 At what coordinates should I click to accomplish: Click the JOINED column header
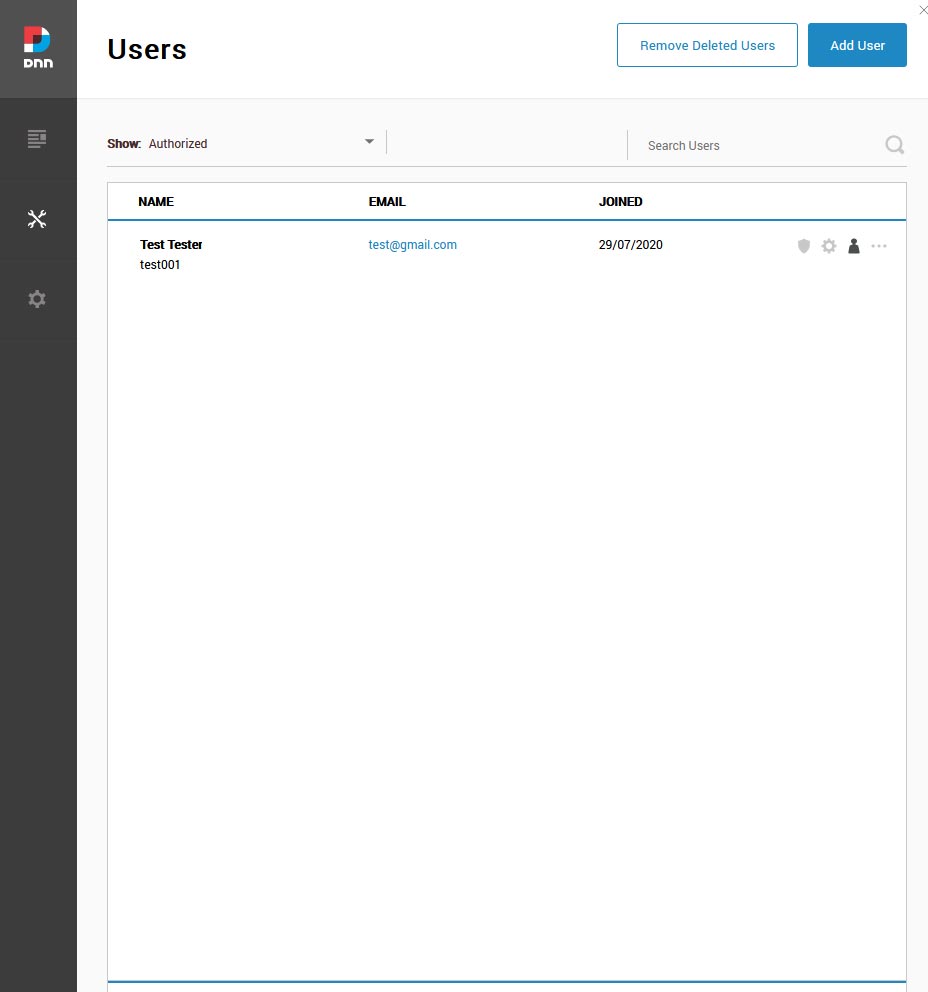click(x=621, y=201)
